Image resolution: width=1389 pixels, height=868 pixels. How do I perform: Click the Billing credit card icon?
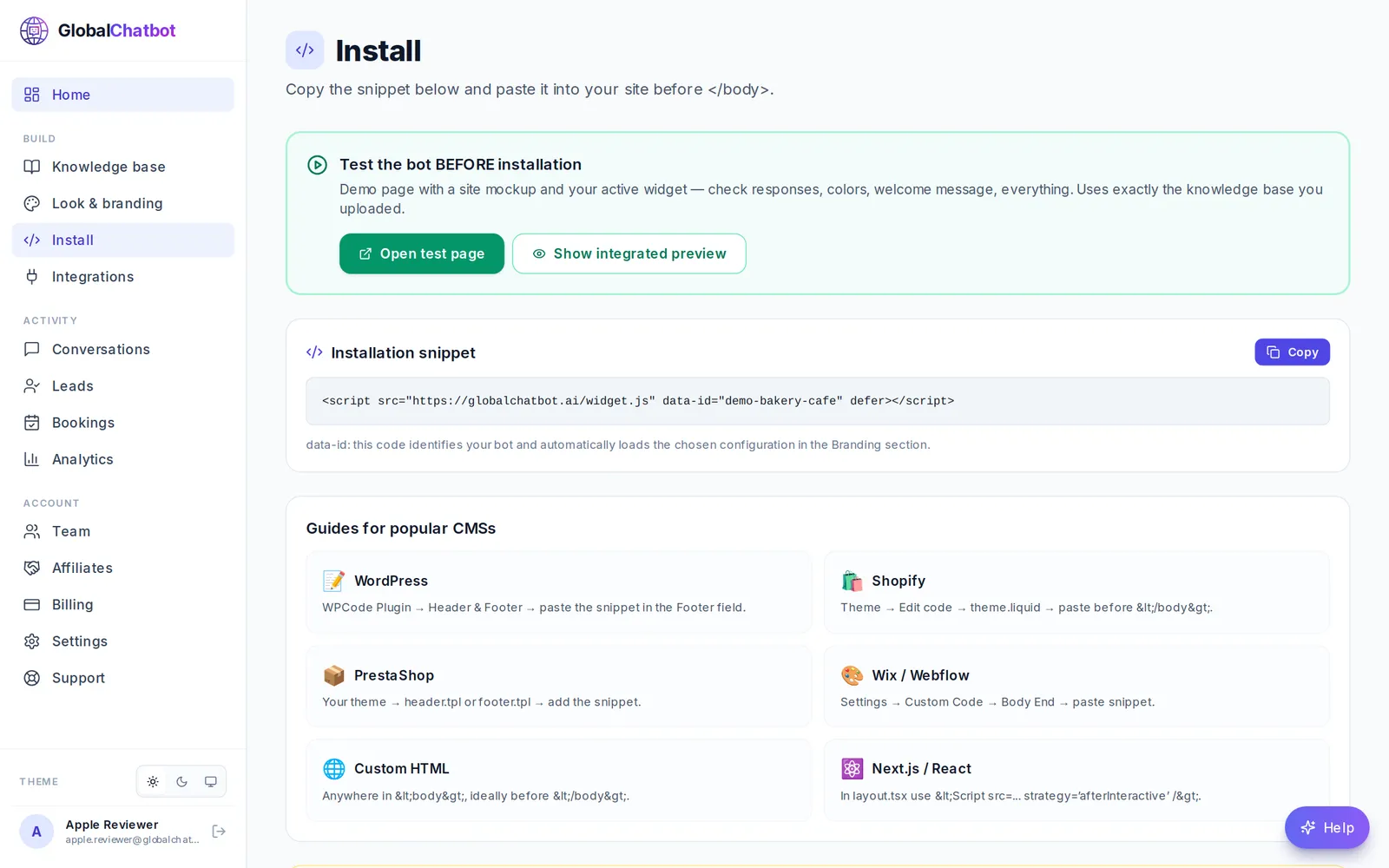(32, 605)
